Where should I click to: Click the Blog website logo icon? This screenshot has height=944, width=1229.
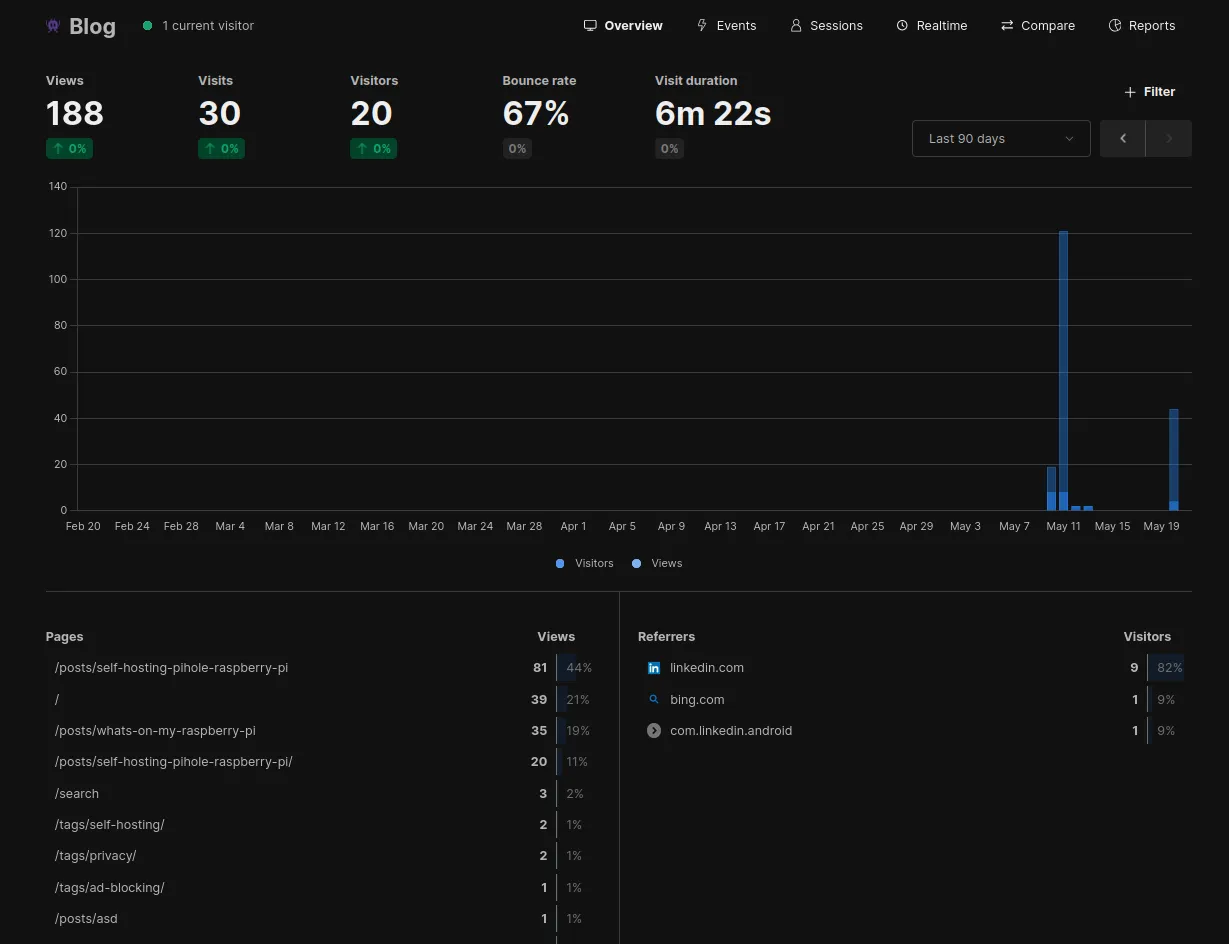click(x=53, y=26)
